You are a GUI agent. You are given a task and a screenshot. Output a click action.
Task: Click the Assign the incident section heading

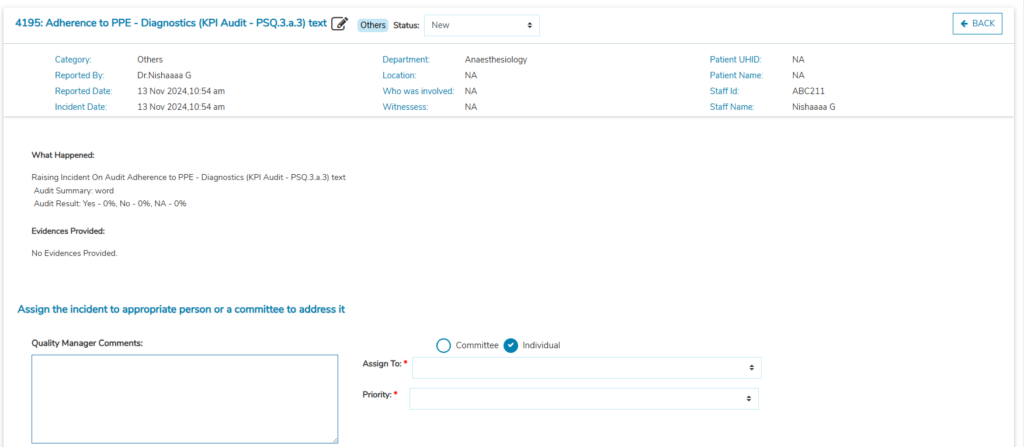(x=181, y=309)
